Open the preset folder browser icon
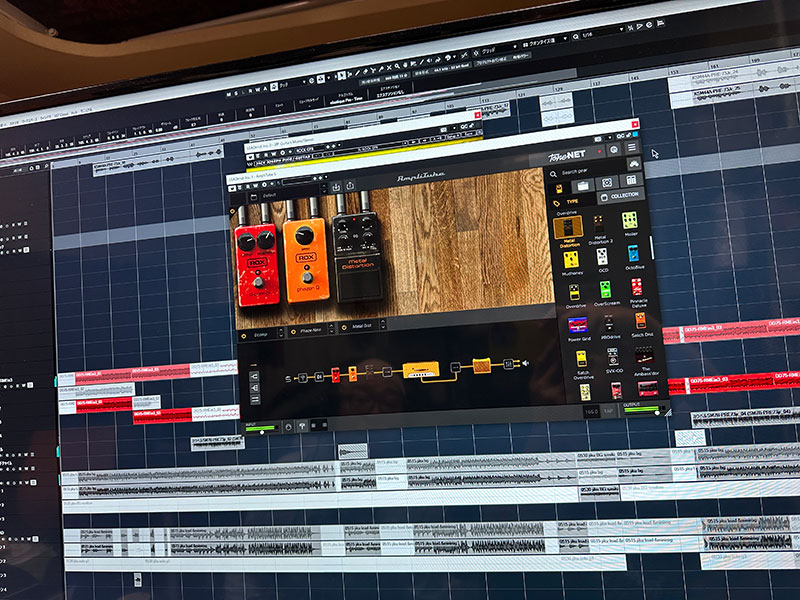Image resolution: width=800 pixels, height=600 pixels. point(254,197)
